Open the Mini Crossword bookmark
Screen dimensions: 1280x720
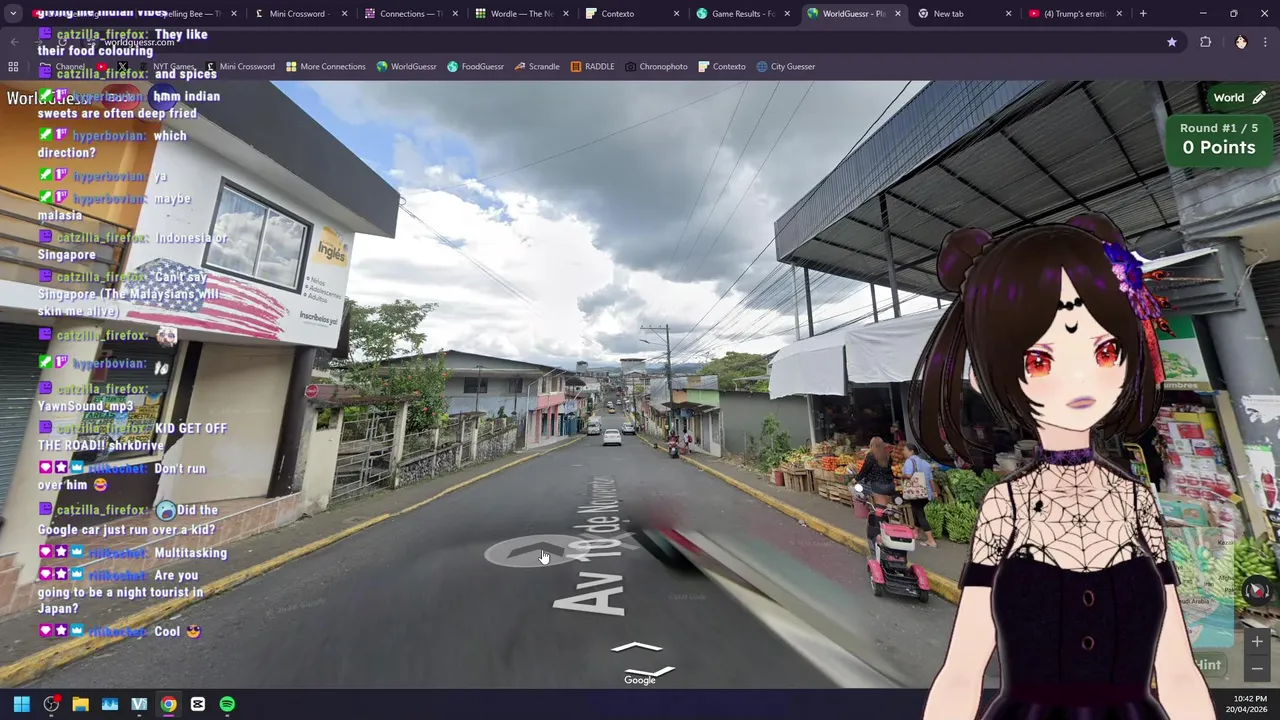[239, 67]
